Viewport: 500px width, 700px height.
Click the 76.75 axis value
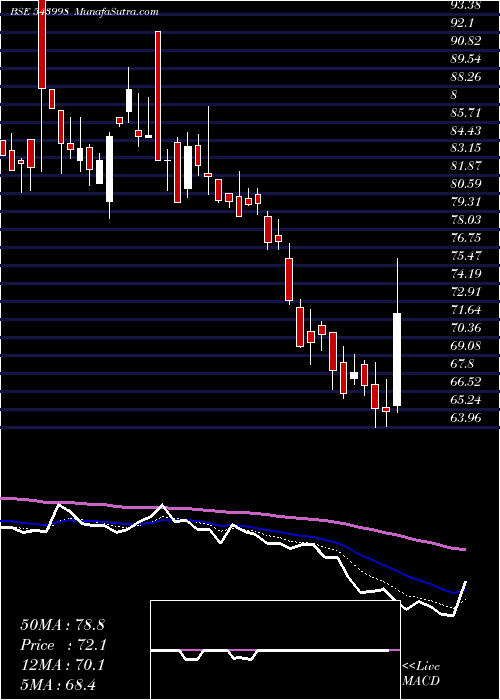[467, 238]
